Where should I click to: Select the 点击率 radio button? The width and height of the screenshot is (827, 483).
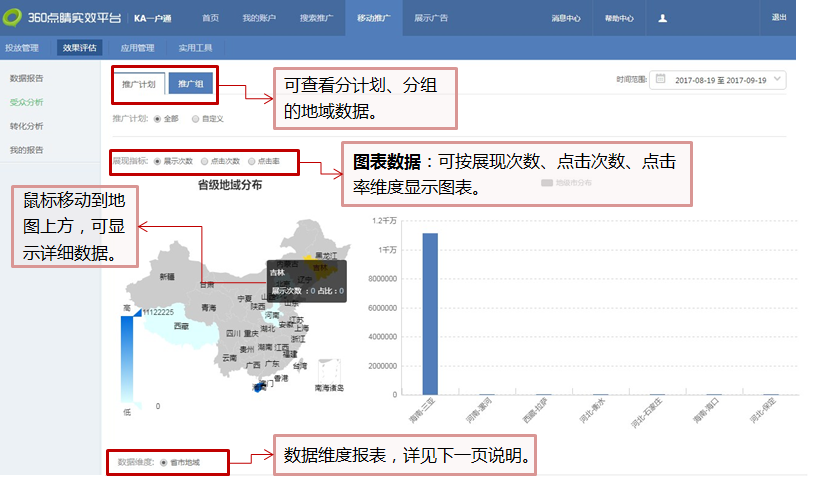point(252,160)
